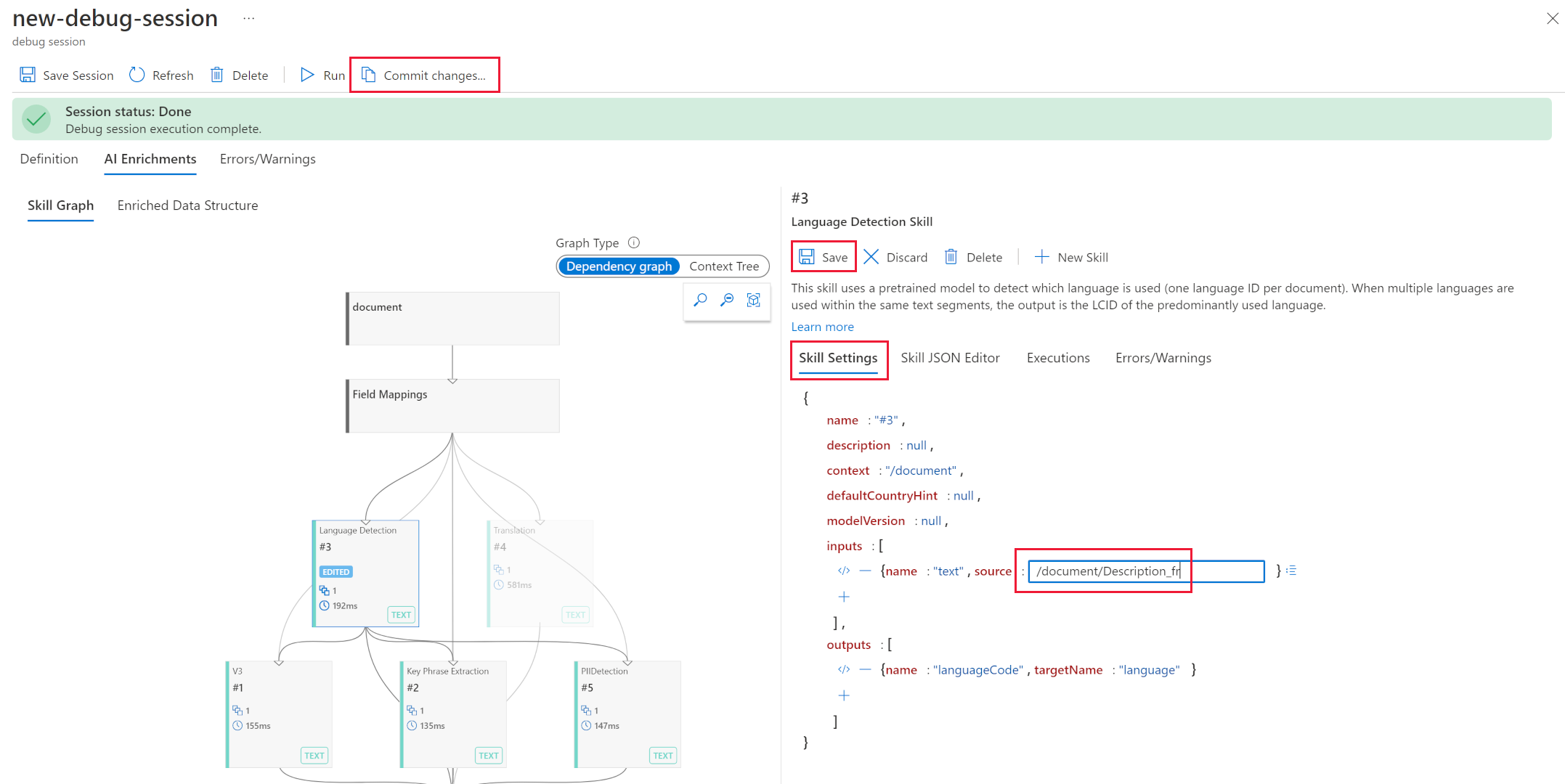The image size is (1565, 784).
Task: Toggle code view for the text input
Action: [843, 571]
